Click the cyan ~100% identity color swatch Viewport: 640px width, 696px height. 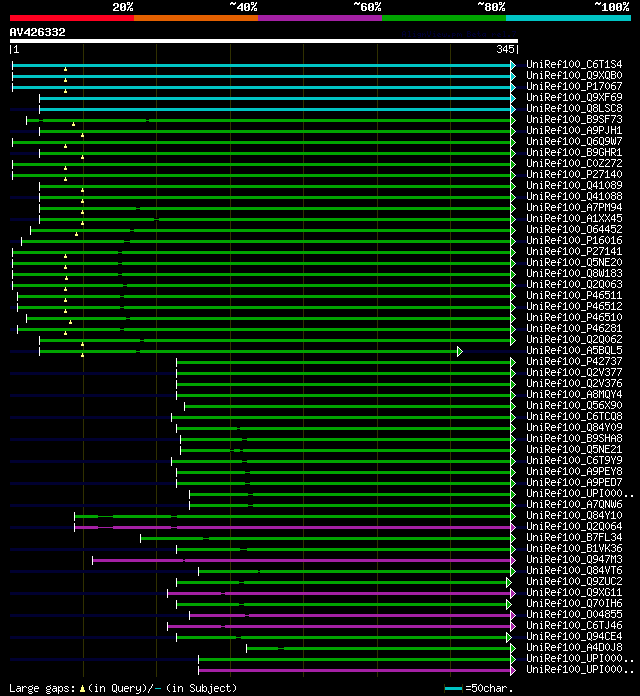point(569,18)
